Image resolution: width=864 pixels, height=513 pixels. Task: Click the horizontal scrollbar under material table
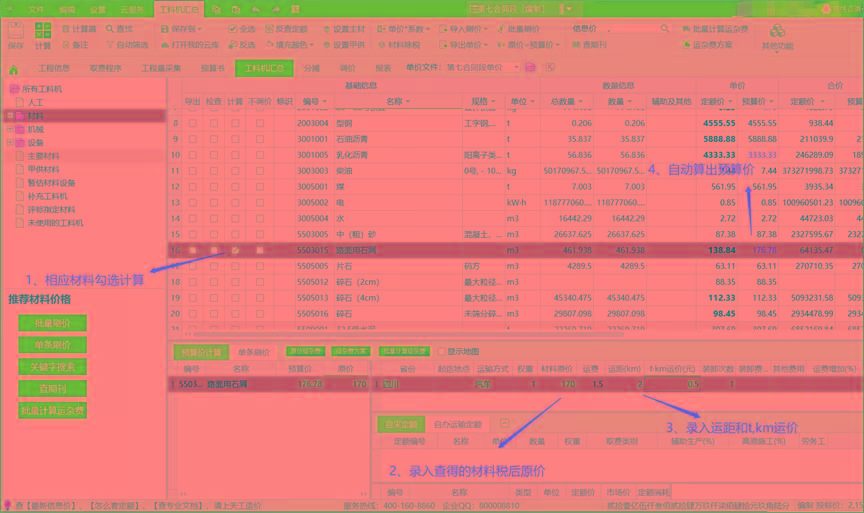point(408,334)
